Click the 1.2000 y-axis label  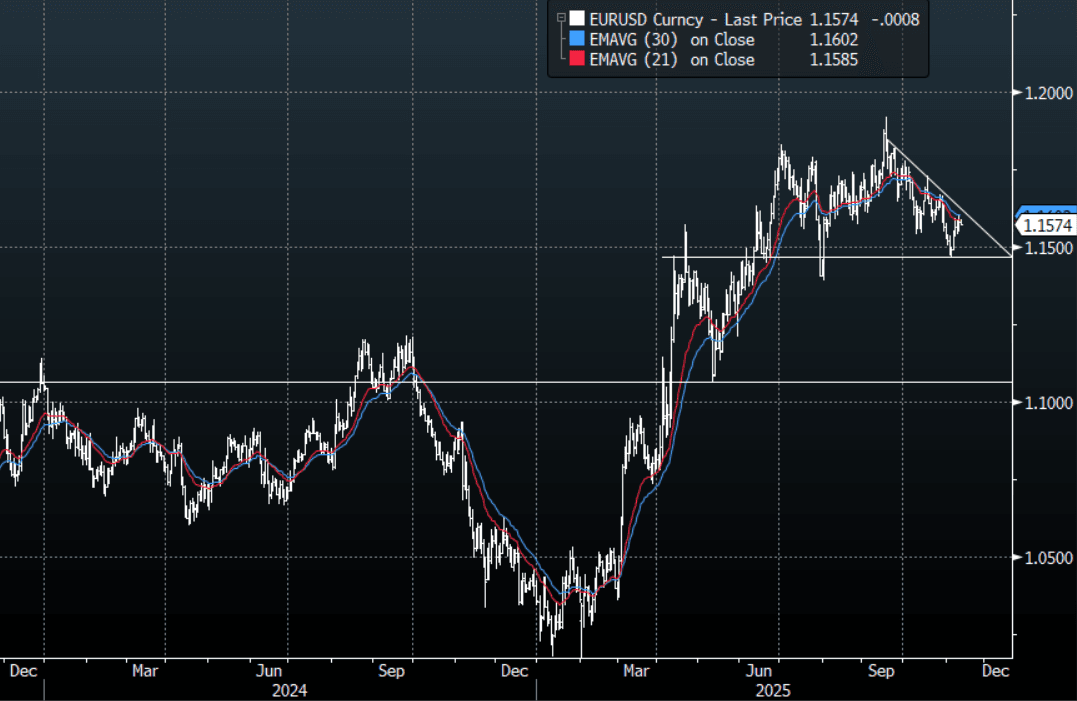(1048, 93)
